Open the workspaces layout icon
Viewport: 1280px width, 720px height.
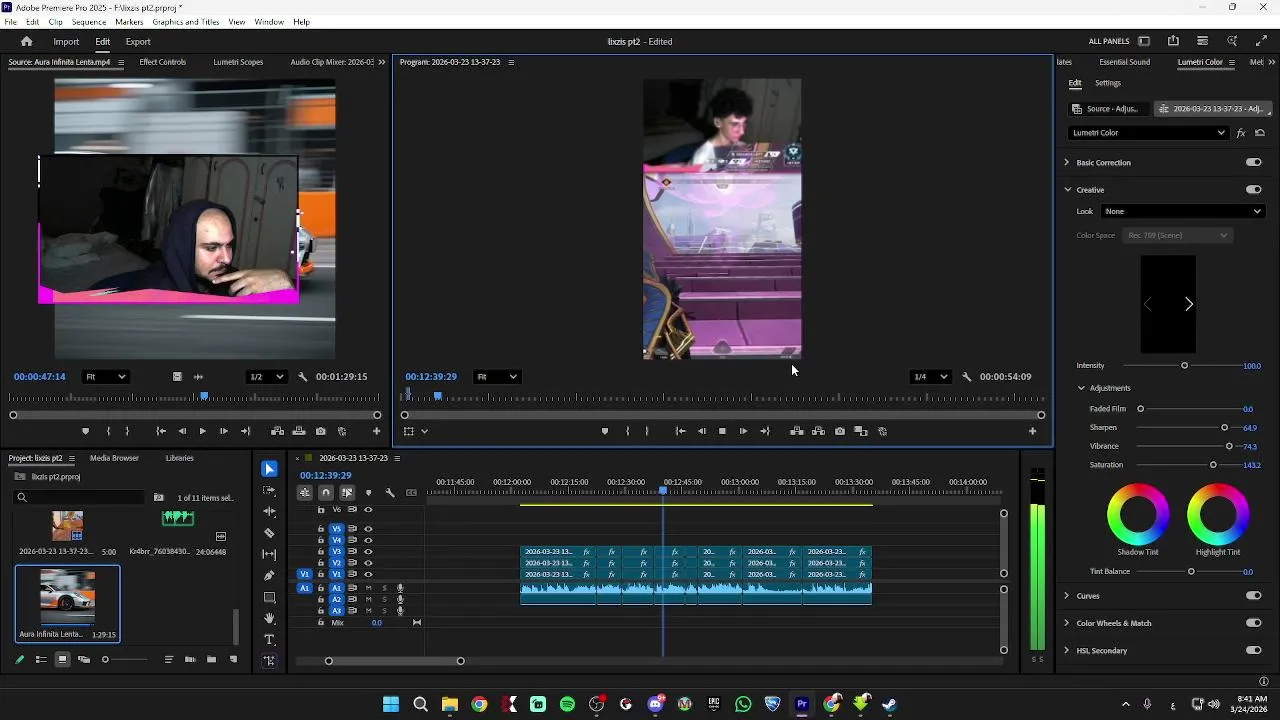[x=1144, y=41]
